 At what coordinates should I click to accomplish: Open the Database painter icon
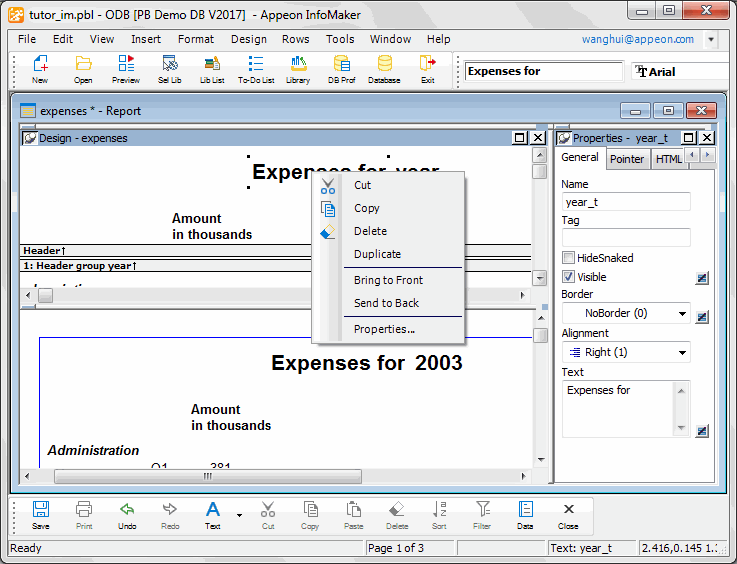coord(384,69)
